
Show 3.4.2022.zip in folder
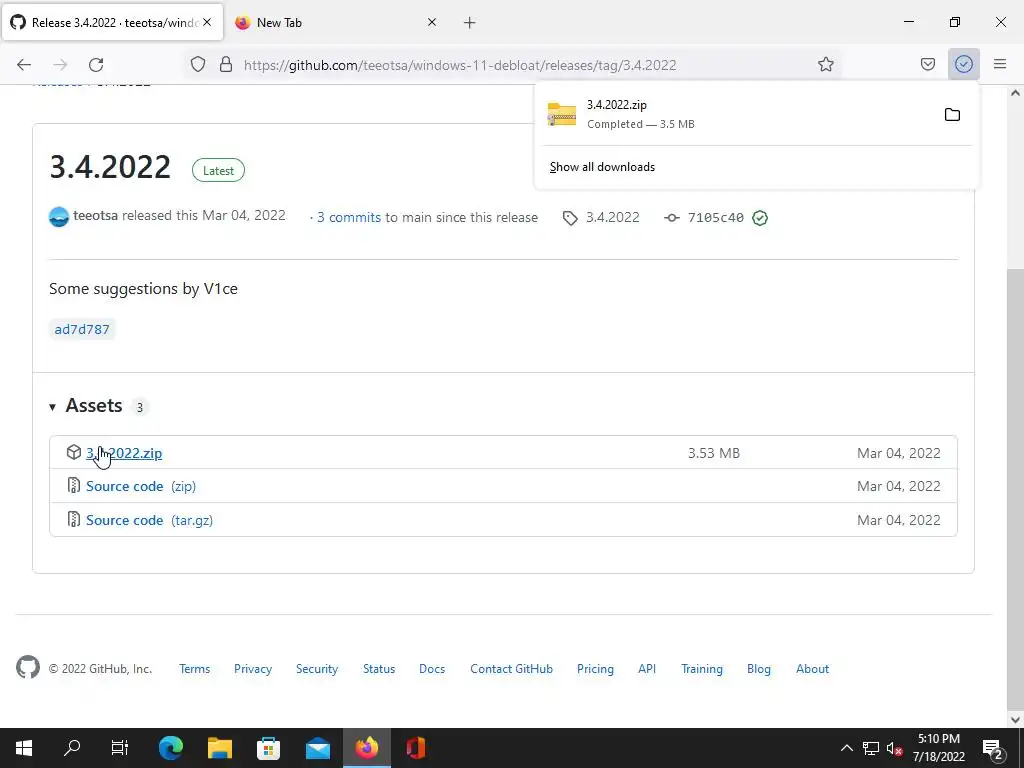pyautogui.click(x=952, y=115)
